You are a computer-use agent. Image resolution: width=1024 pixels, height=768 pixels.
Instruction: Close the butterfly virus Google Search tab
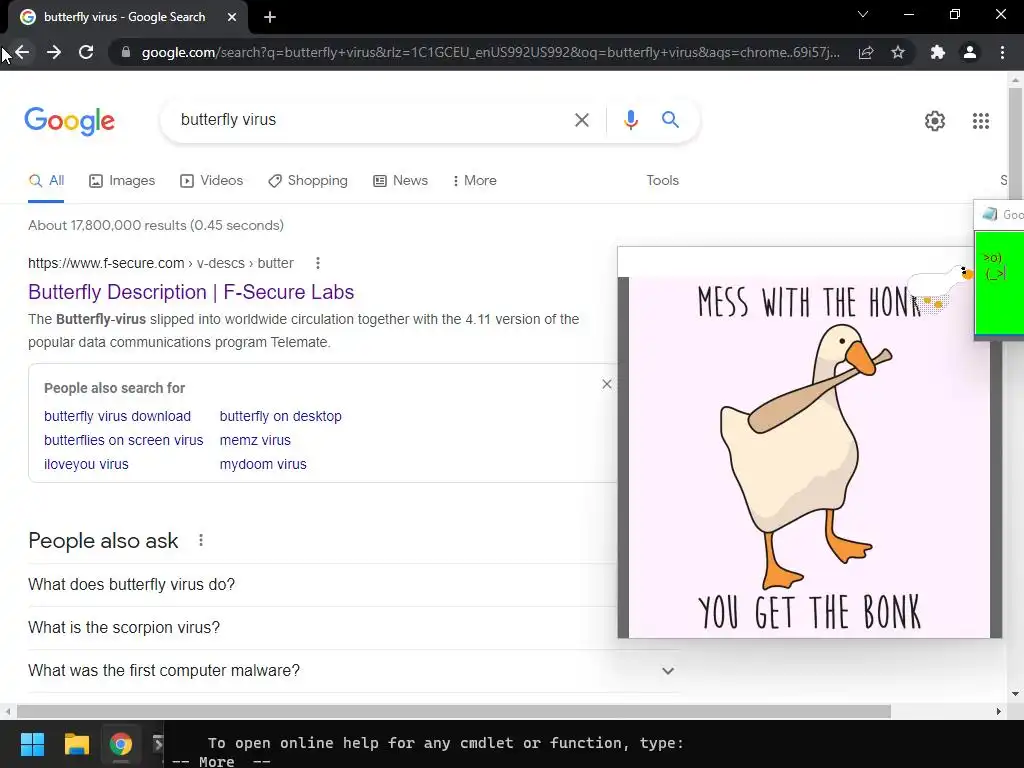(232, 18)
